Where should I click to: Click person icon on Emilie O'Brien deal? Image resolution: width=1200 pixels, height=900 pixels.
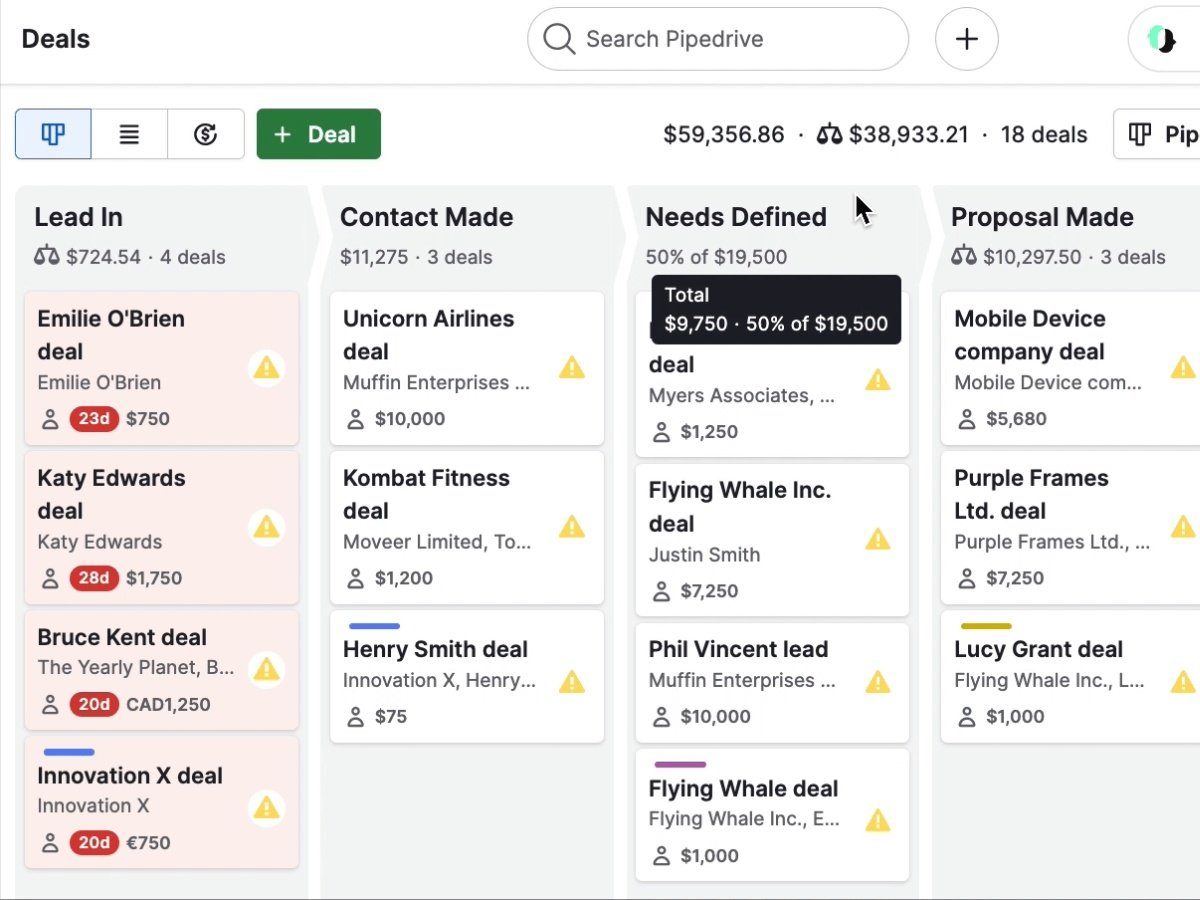tap(50, 419)
